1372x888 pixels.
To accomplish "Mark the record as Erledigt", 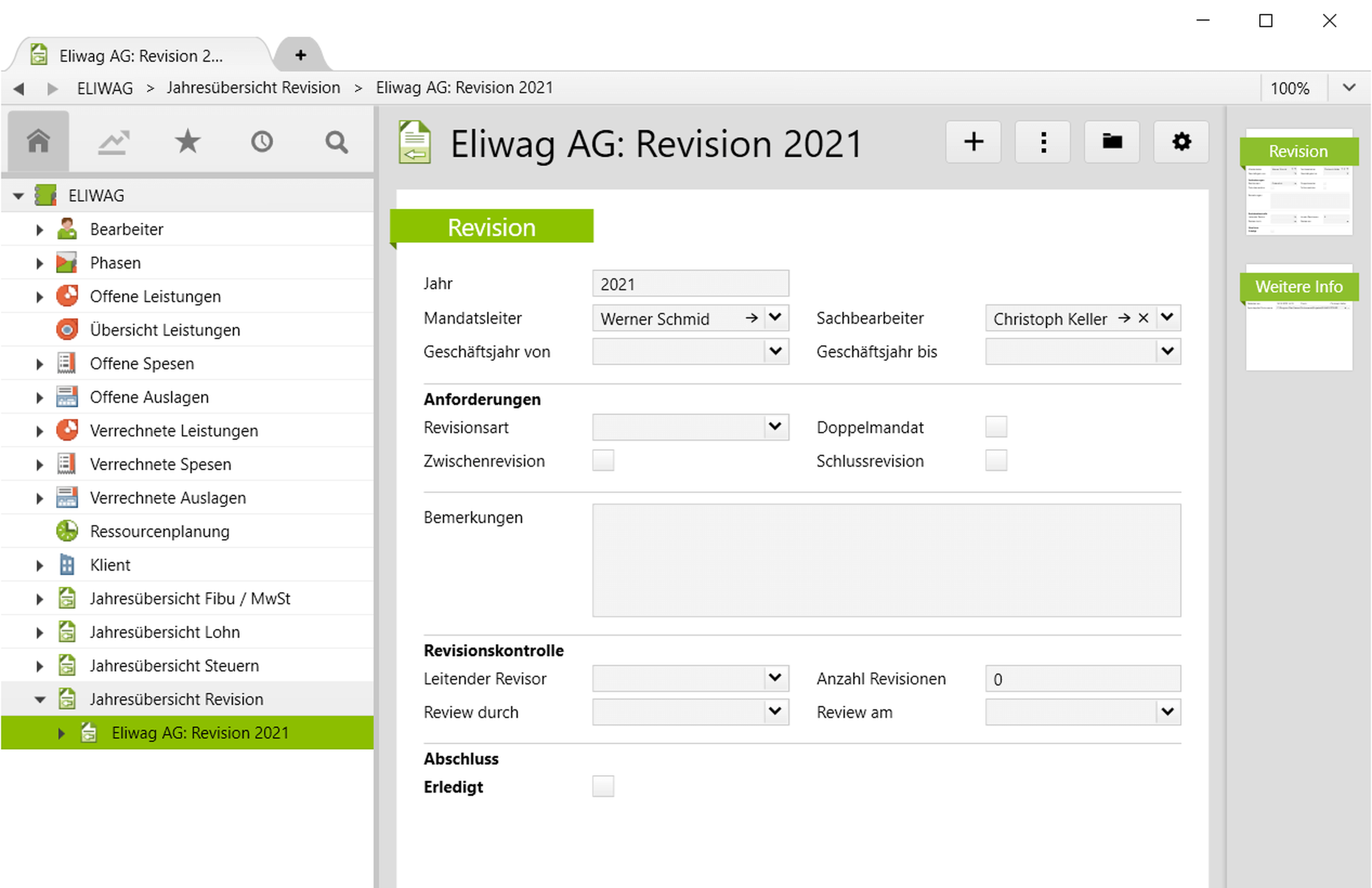I will 603,786.
